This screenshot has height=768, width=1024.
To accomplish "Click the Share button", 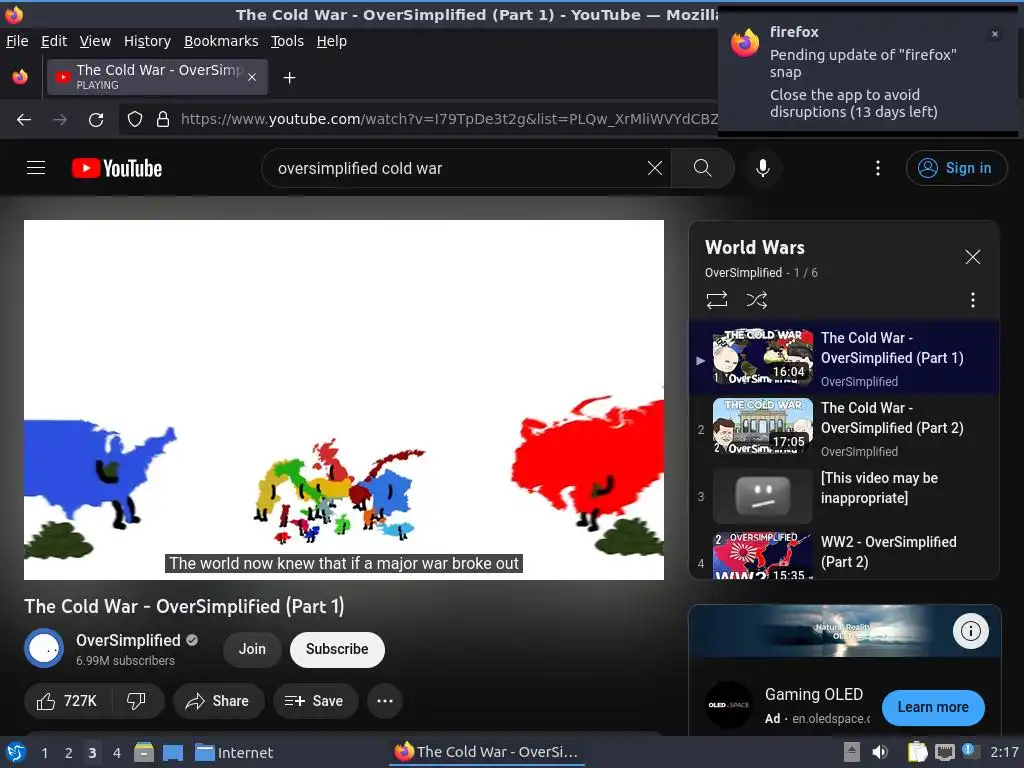I will tap(218, 701).
